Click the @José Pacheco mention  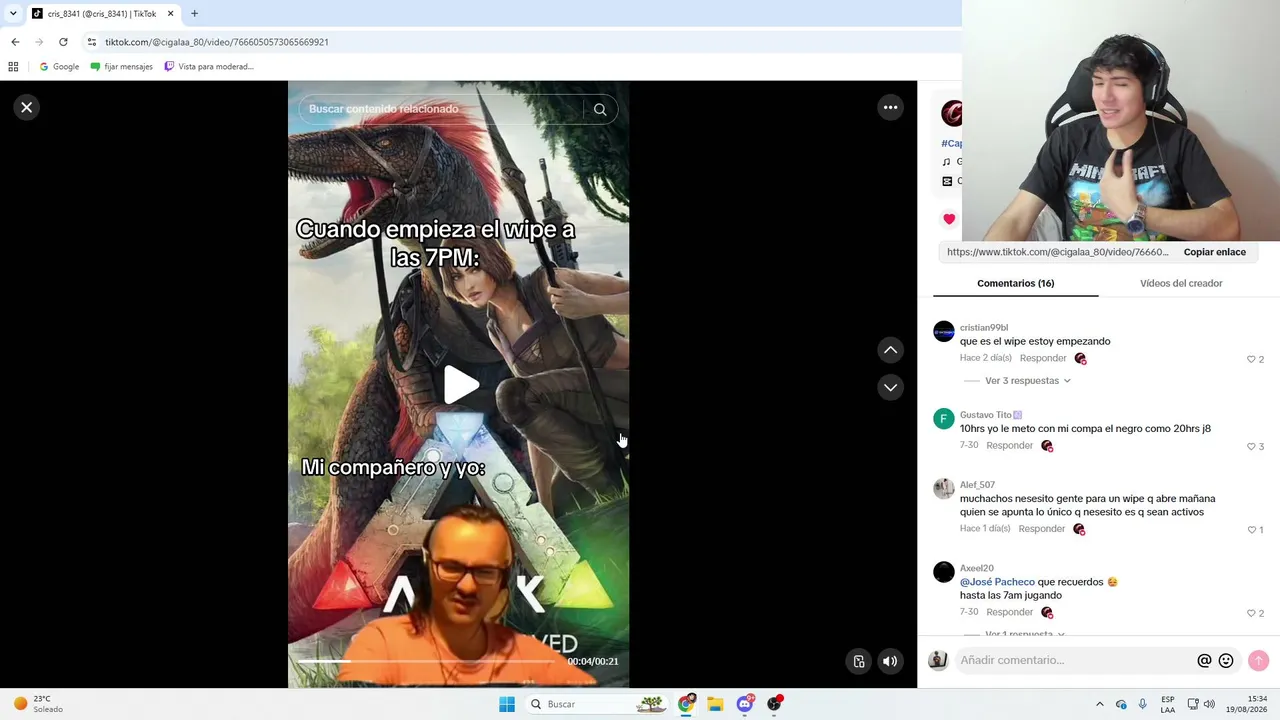997,582
